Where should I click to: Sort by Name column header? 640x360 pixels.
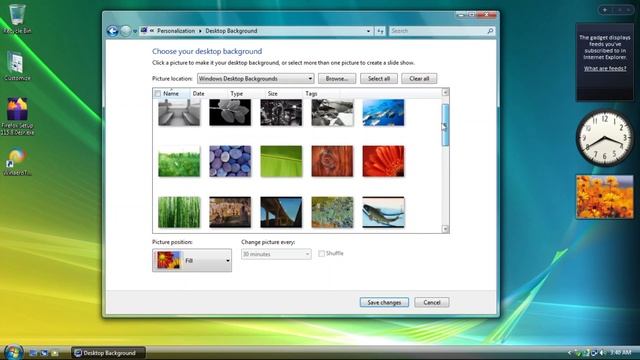pos(171,94)
